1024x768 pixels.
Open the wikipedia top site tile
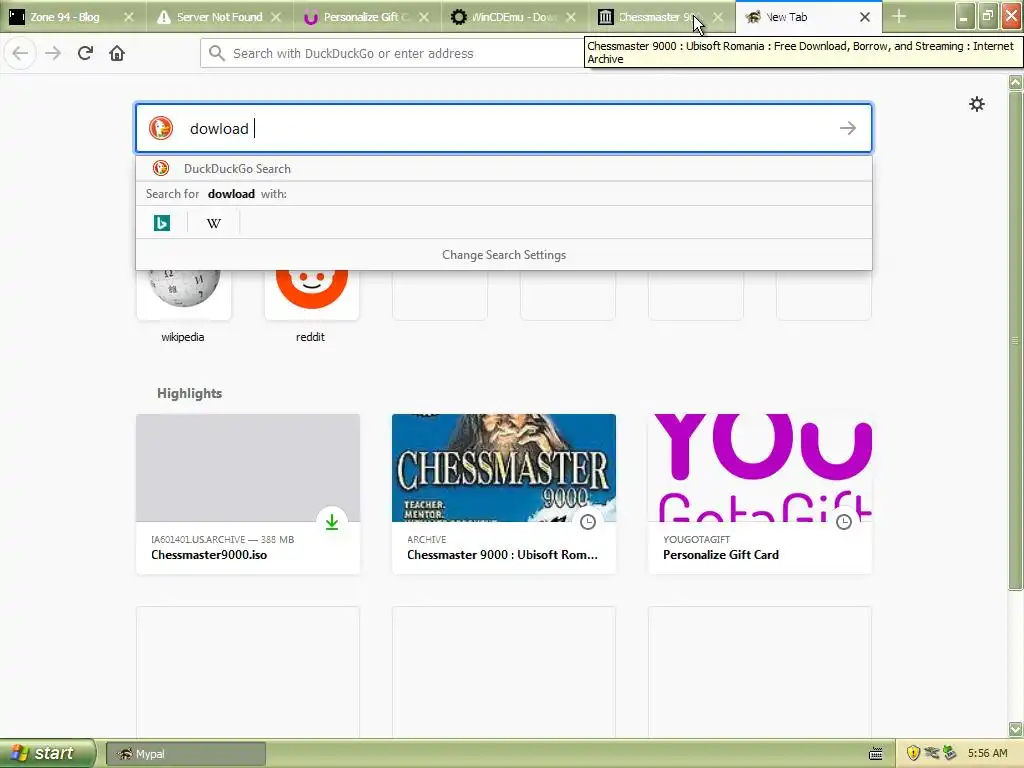tap(184, 294)
